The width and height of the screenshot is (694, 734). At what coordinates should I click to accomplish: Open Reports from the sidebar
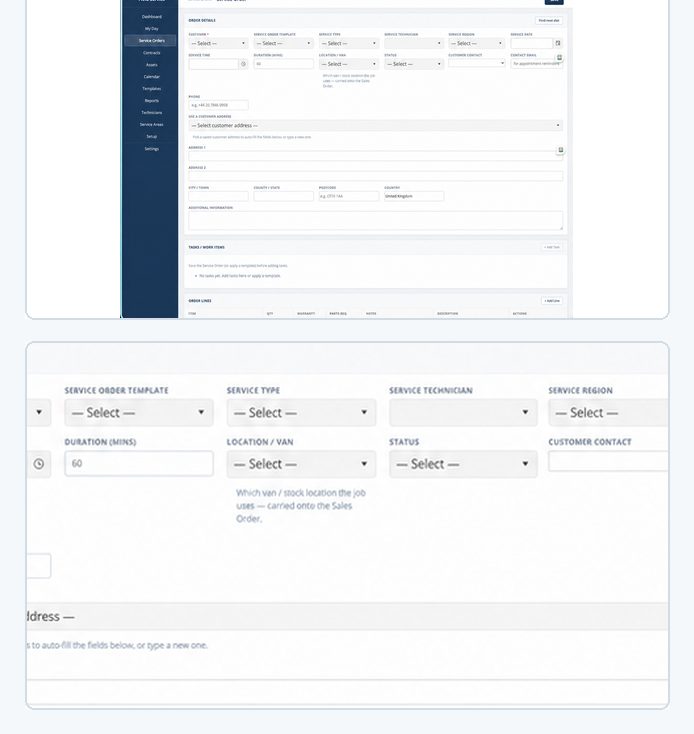[152, 101]
